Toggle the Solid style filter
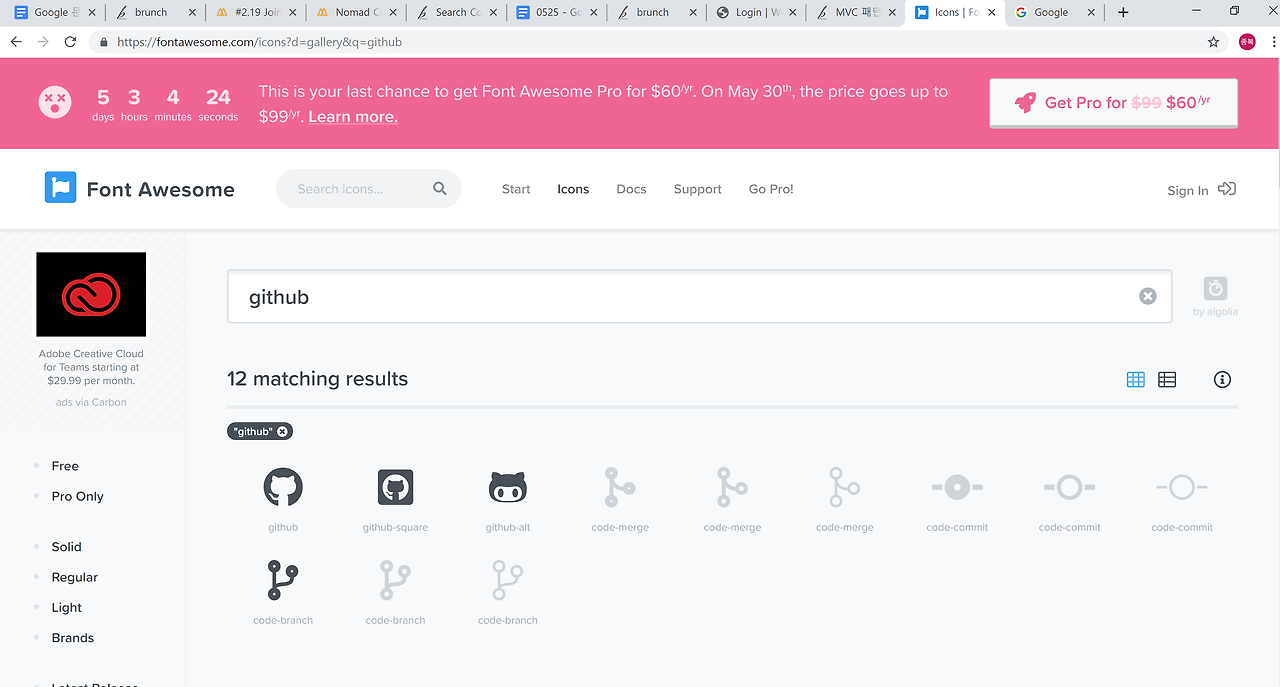This screenshot has height=687, width=1280. point(66,547)
